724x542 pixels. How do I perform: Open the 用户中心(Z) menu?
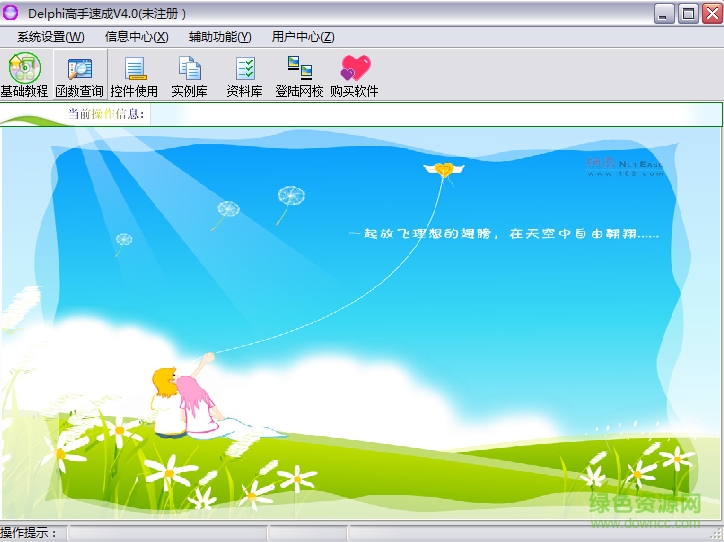303,37
